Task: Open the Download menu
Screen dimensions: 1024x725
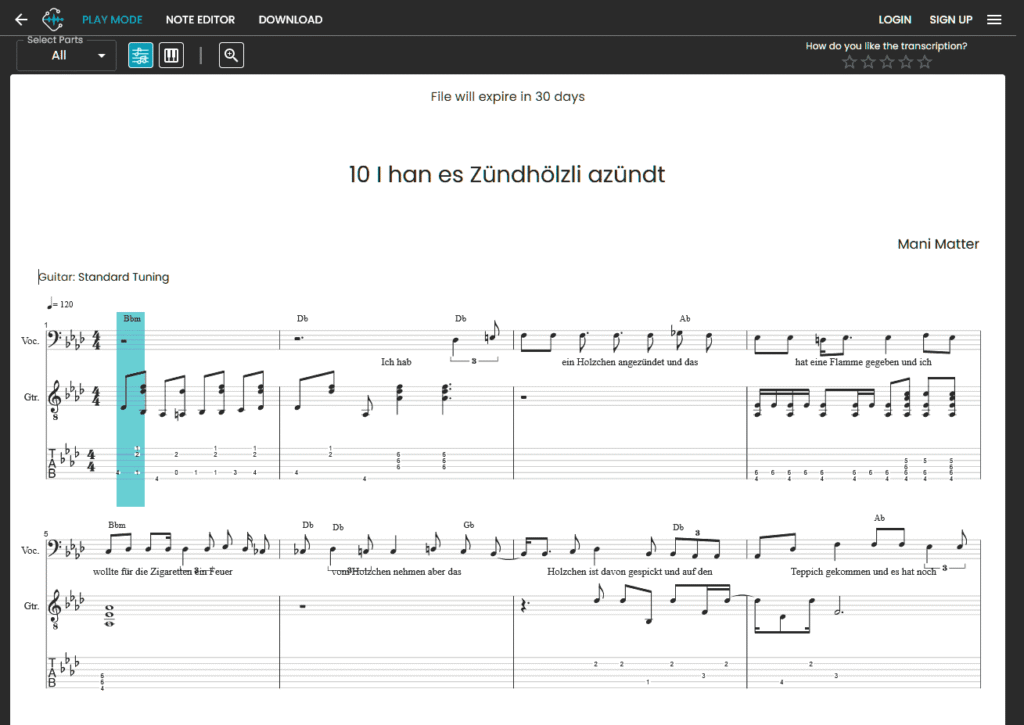Action: click(x=290, y=19)
